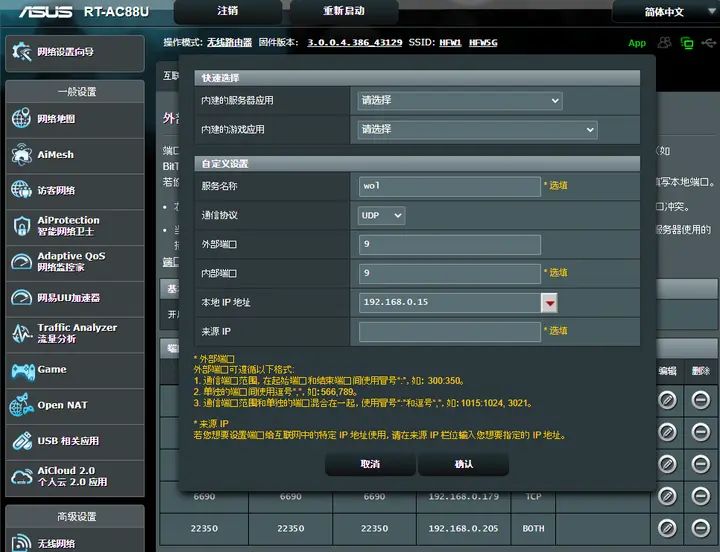The width and height of the screenshot is (720, 552).
Task: Open AiCloud 2.0 cloud icon
Action: (x=21, y=477)
